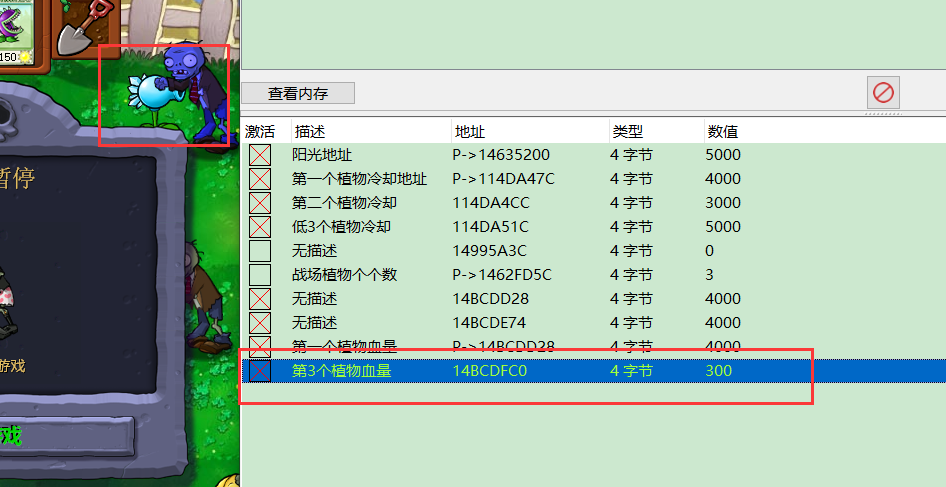Image resolution: width=946 pixels, height=487 pixels.
Task: Click the 4 字节 type of 14BCDE74 row
Action: [x=631, y=323]
